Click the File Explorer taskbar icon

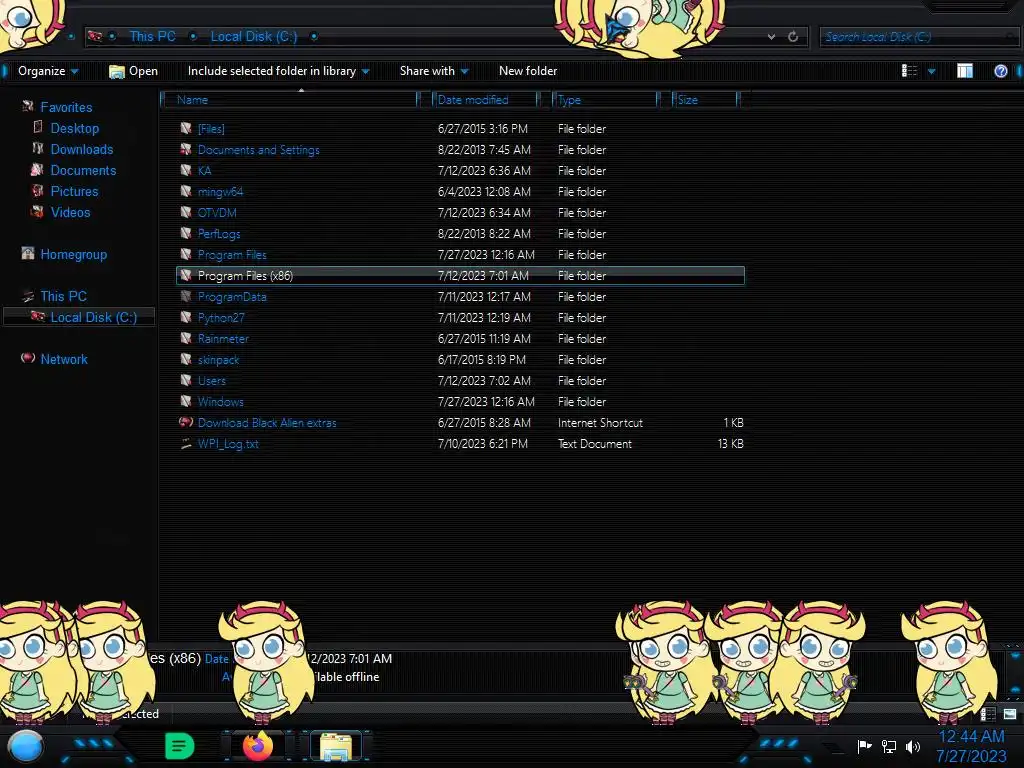coord(336,746)
